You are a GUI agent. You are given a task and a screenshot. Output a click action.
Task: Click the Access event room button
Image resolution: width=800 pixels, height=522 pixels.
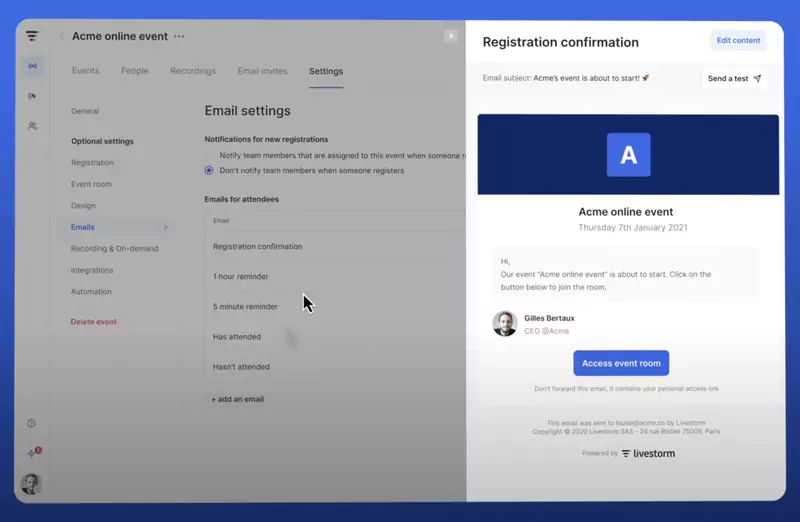(621, 363)
